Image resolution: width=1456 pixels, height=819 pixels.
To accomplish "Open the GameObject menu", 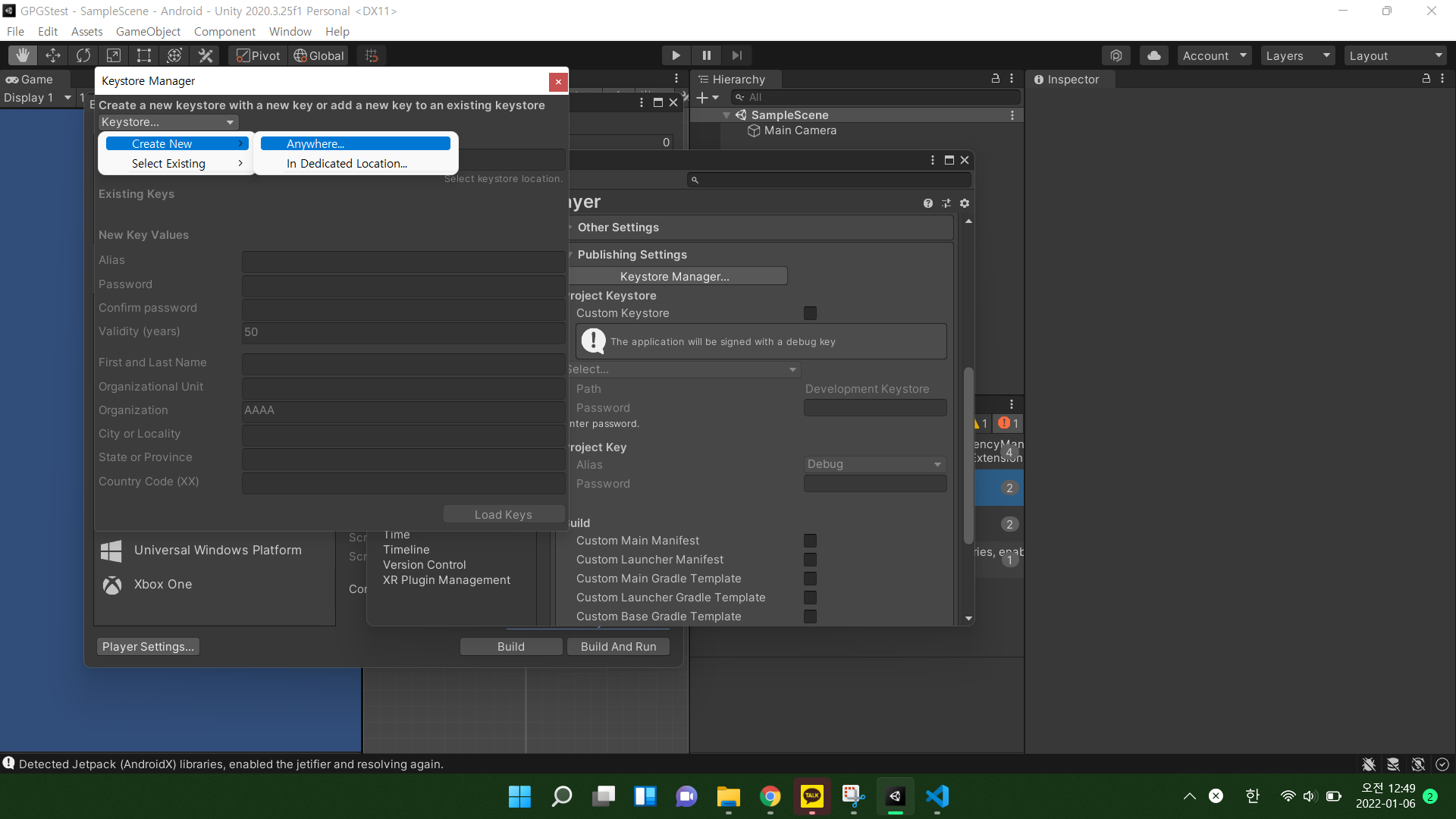I will [148, 31].
